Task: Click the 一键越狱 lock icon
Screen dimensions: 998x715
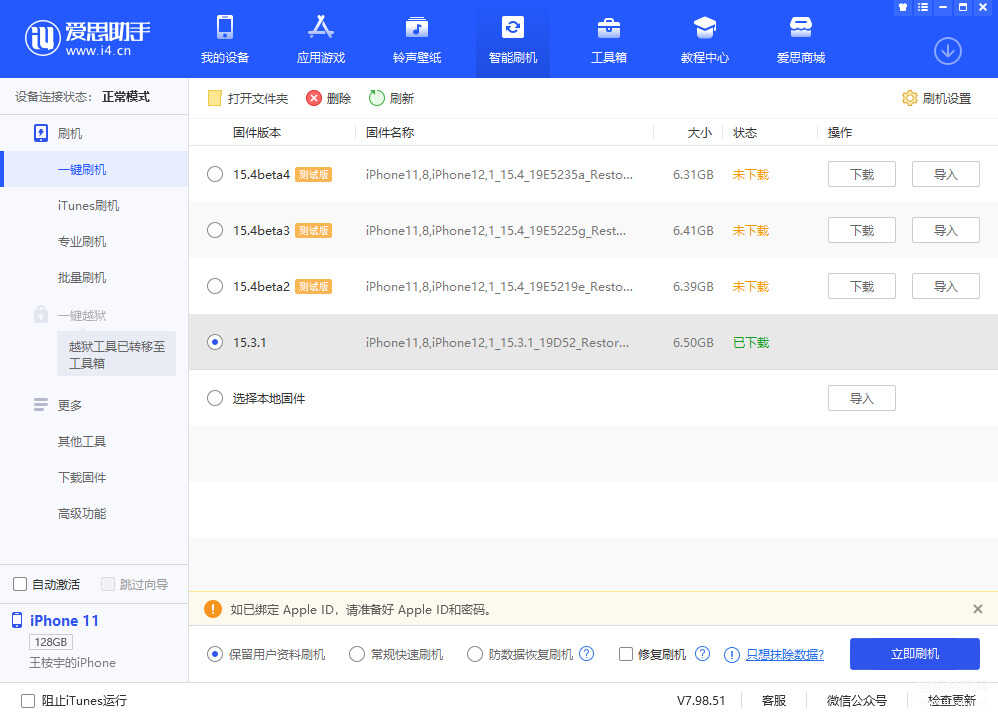Action: point(41,315)
